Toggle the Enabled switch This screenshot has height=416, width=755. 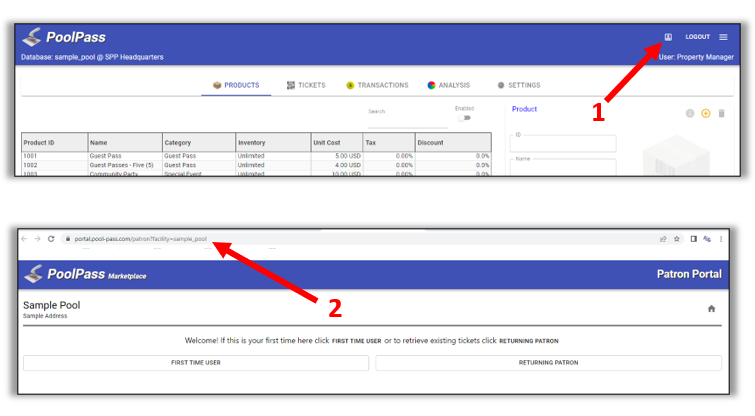(x=464, y=118)
